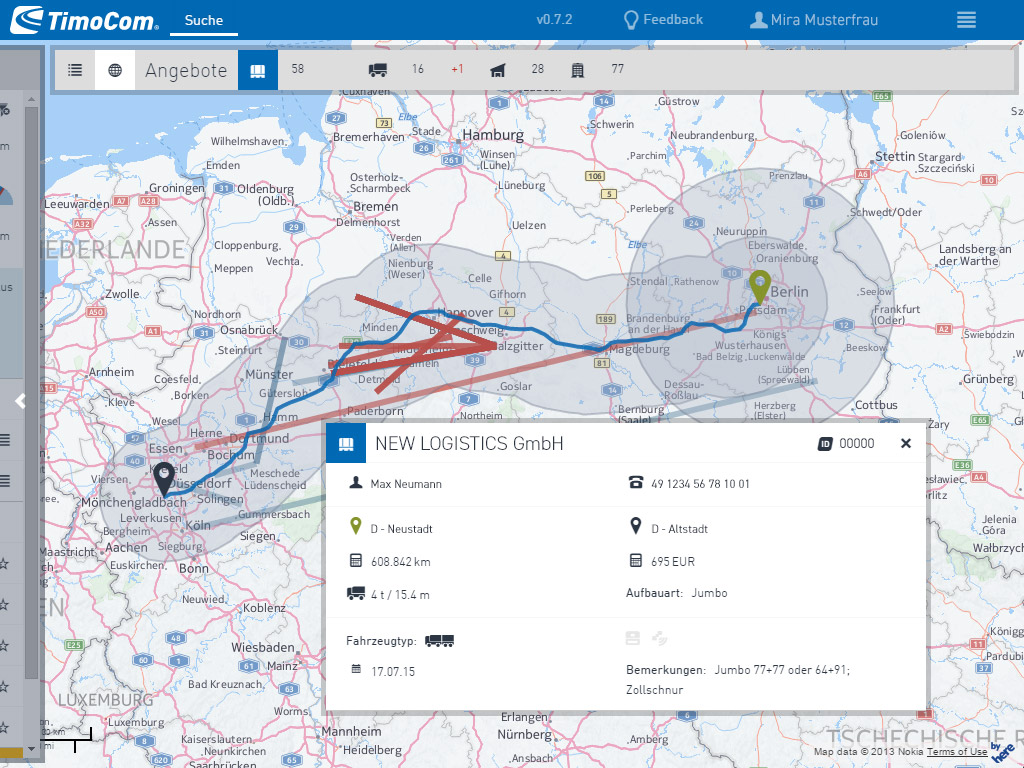1024x768 pixels.
Task: Open the Terms of Use link
Action: coord(957,752)
